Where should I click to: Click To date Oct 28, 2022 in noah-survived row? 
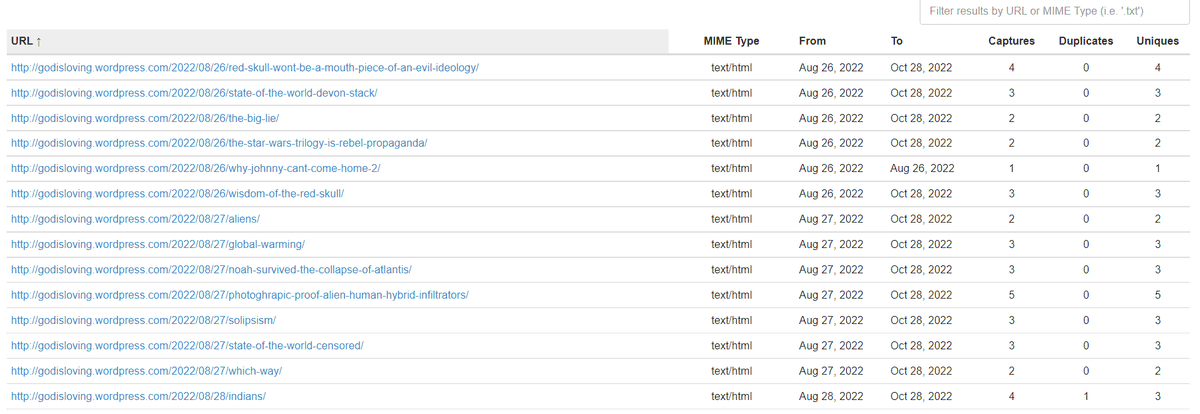pos(921,270)
